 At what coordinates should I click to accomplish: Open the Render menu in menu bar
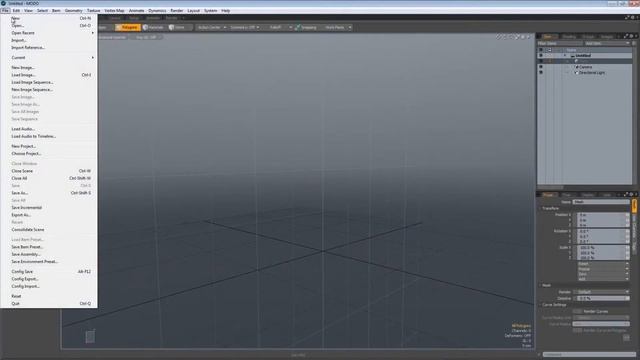(177, 11)
